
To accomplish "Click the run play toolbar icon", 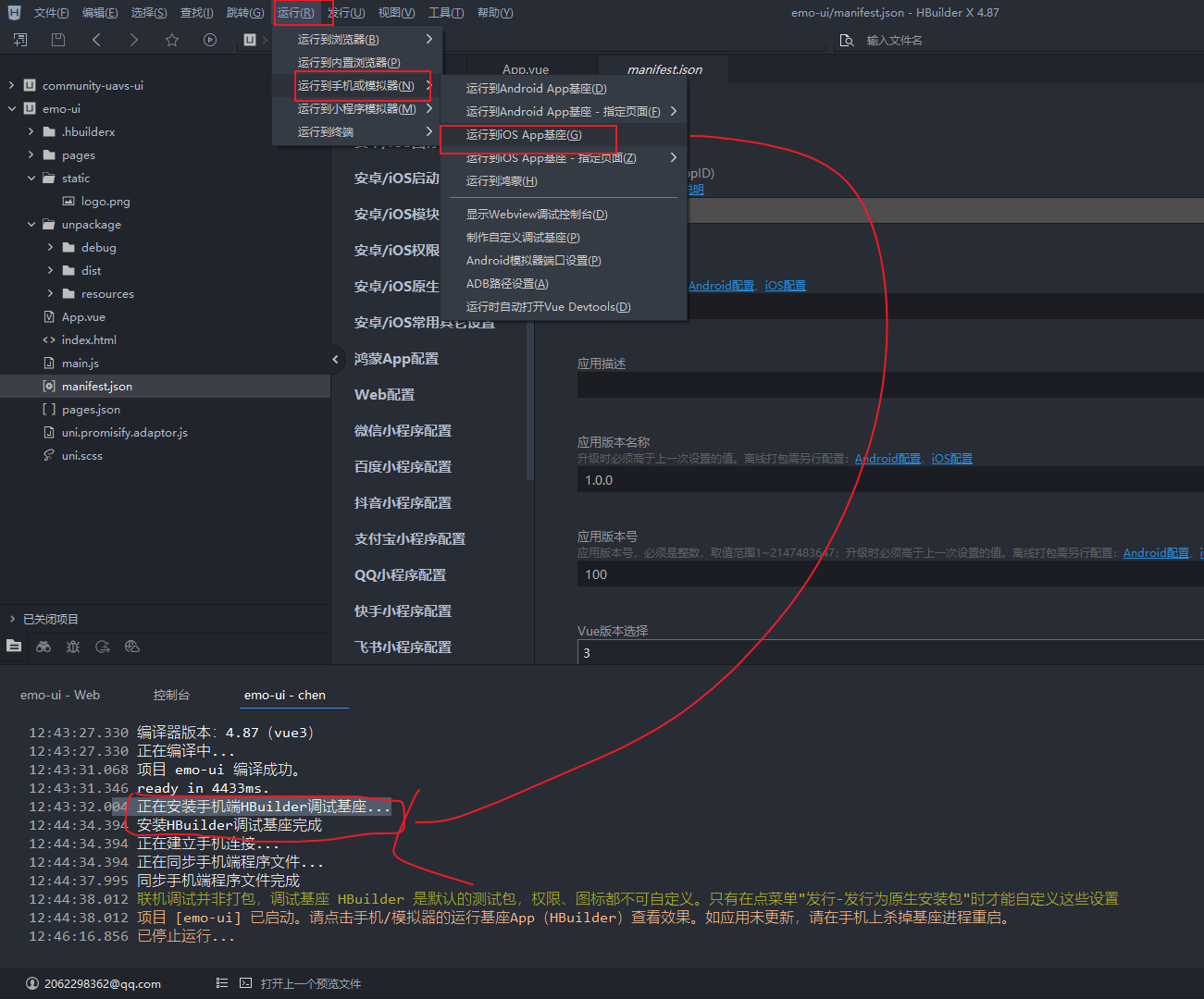I will 210,40.
